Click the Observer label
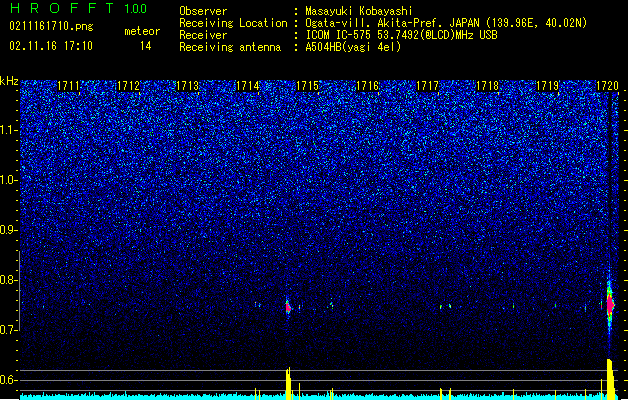 (203, 11)
